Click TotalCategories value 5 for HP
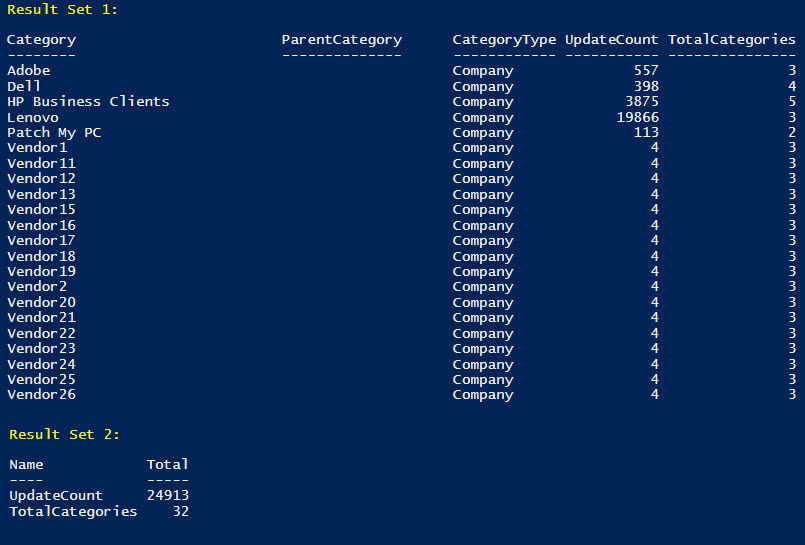805x545 pixels. (x=792, y=101)
